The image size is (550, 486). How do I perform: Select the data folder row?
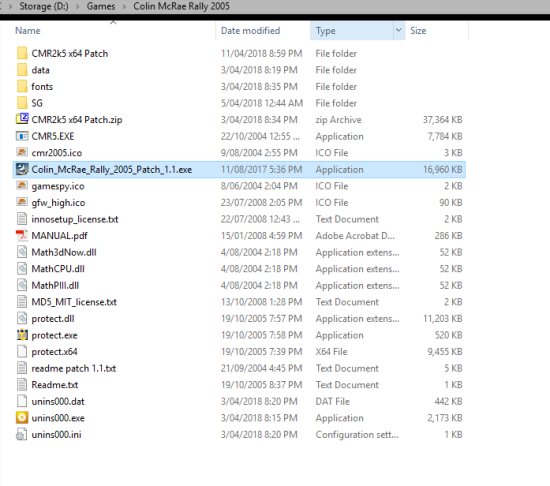239,70
